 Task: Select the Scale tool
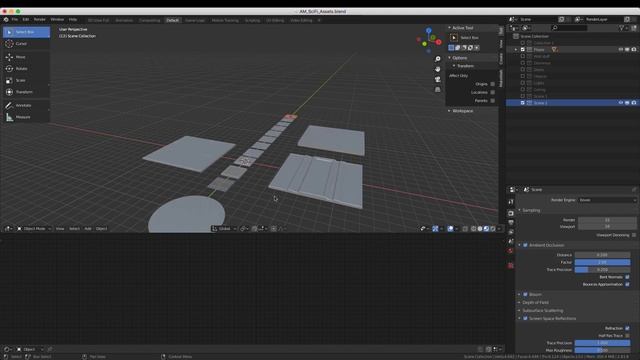26,80
